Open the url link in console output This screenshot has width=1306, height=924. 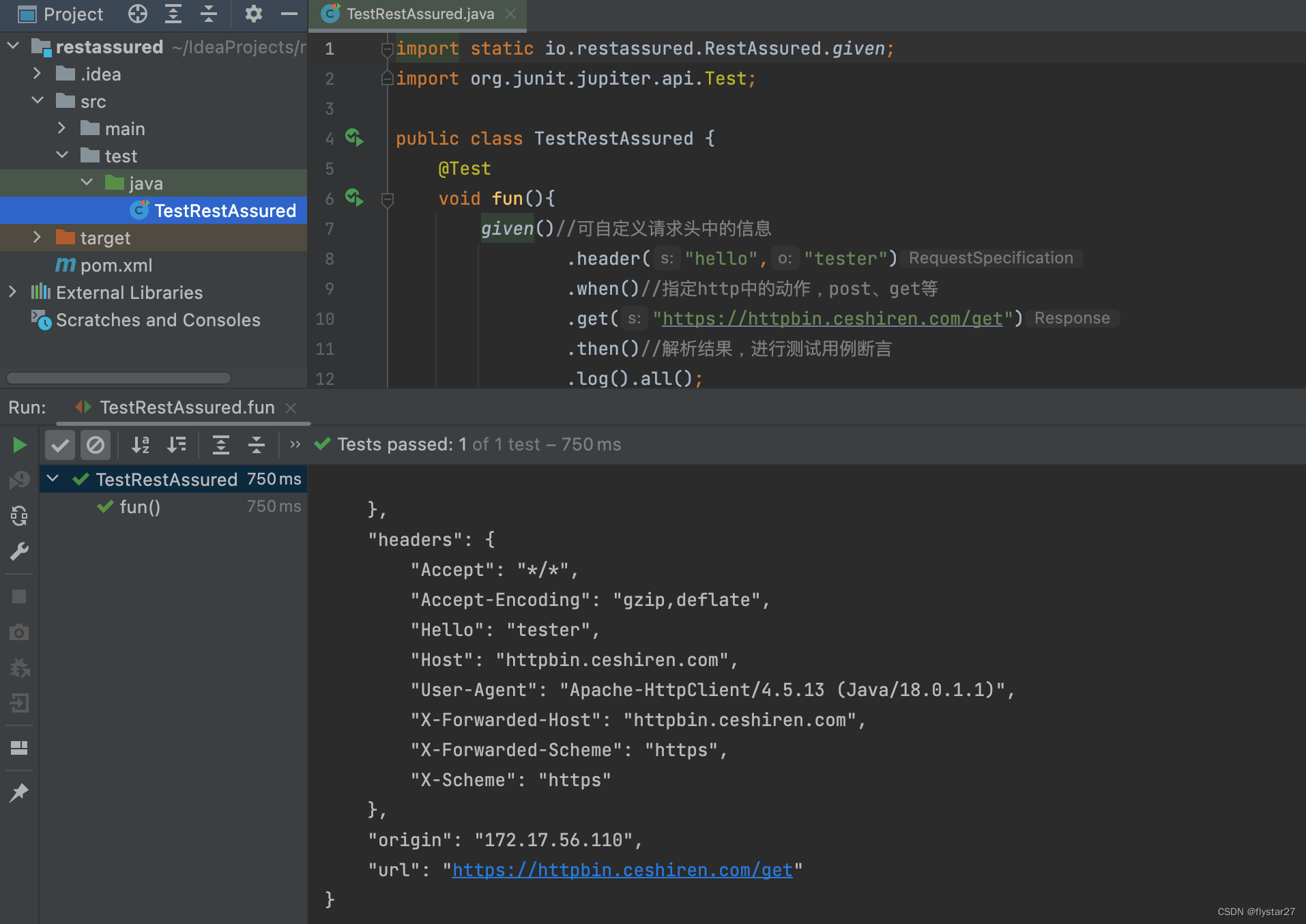(622, 870)
